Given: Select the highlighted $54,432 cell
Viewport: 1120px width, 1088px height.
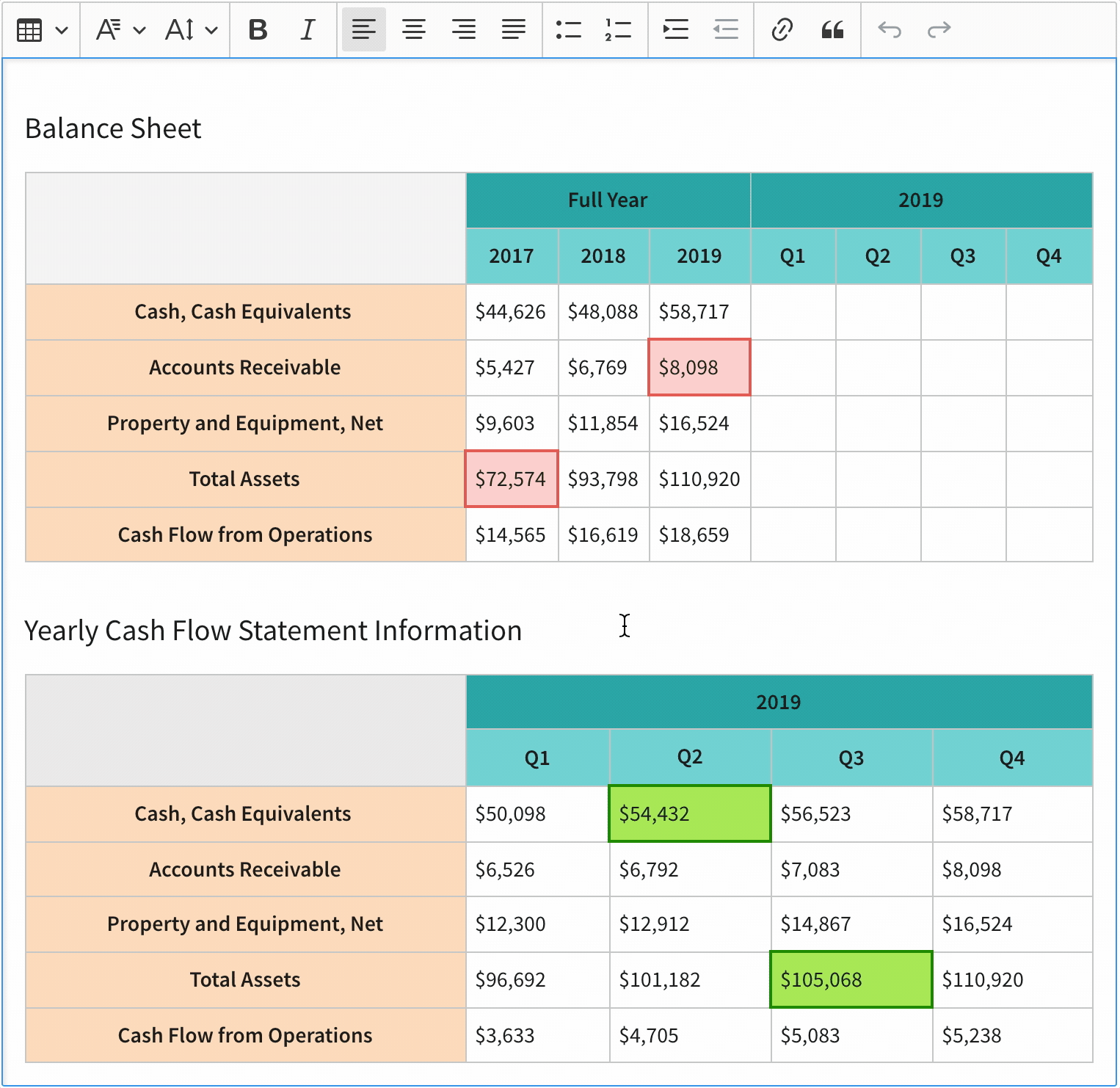Looking at the screenshot, I should coord(688,813).
